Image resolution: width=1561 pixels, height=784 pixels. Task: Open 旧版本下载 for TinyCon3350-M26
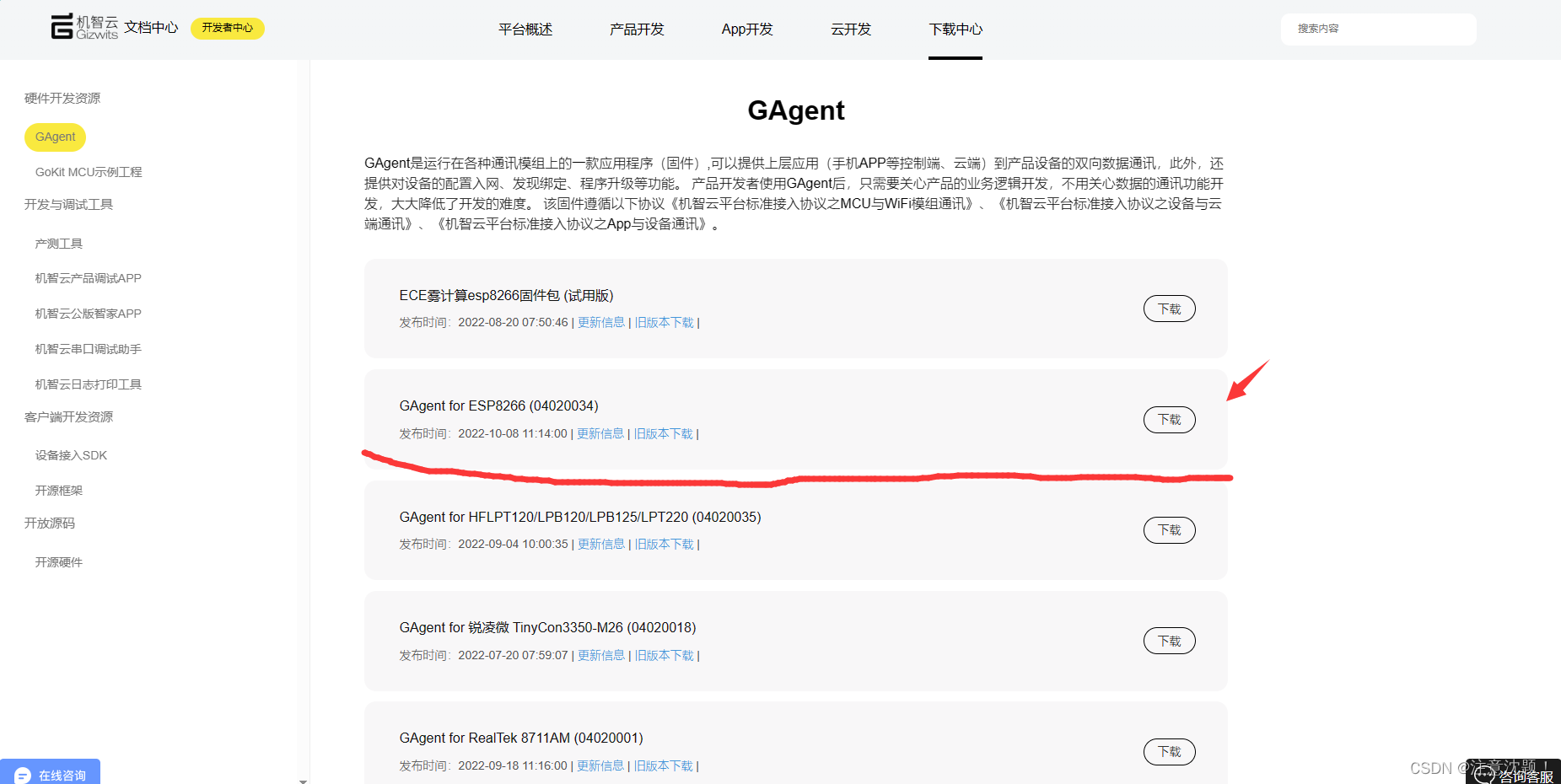(x=665, y=656)
